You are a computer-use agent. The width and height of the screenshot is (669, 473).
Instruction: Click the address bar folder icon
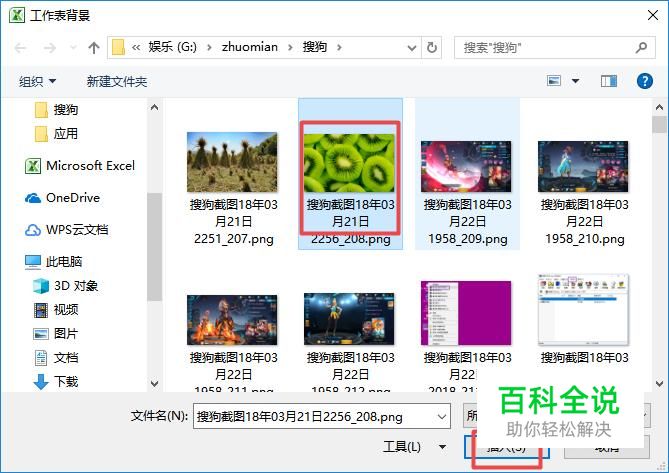tap(118, 47)
